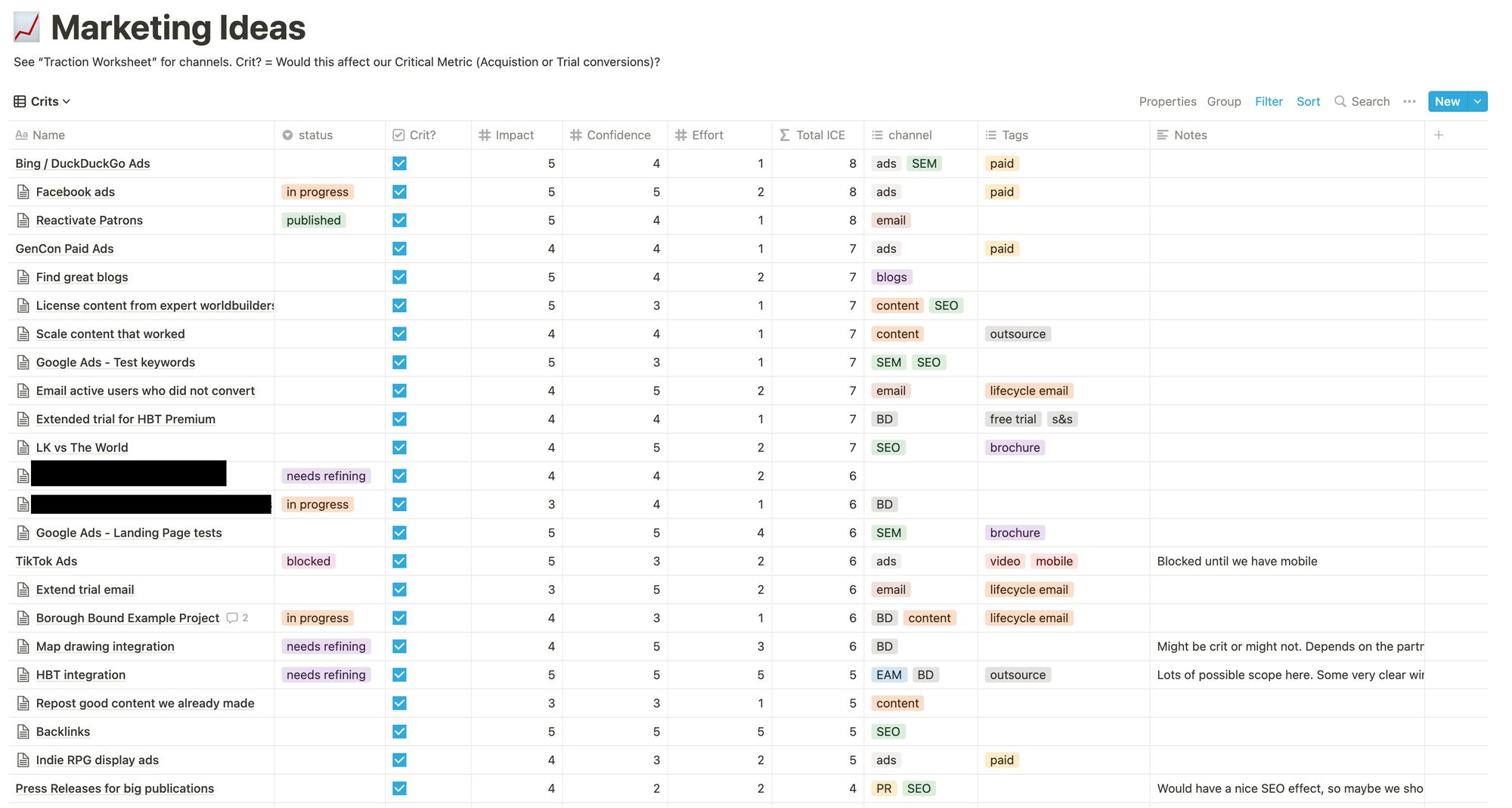
Task: Toggle Crit? checkbox for Reactivate Patrons
Action: pyautogui.click(x=399, y=221)
